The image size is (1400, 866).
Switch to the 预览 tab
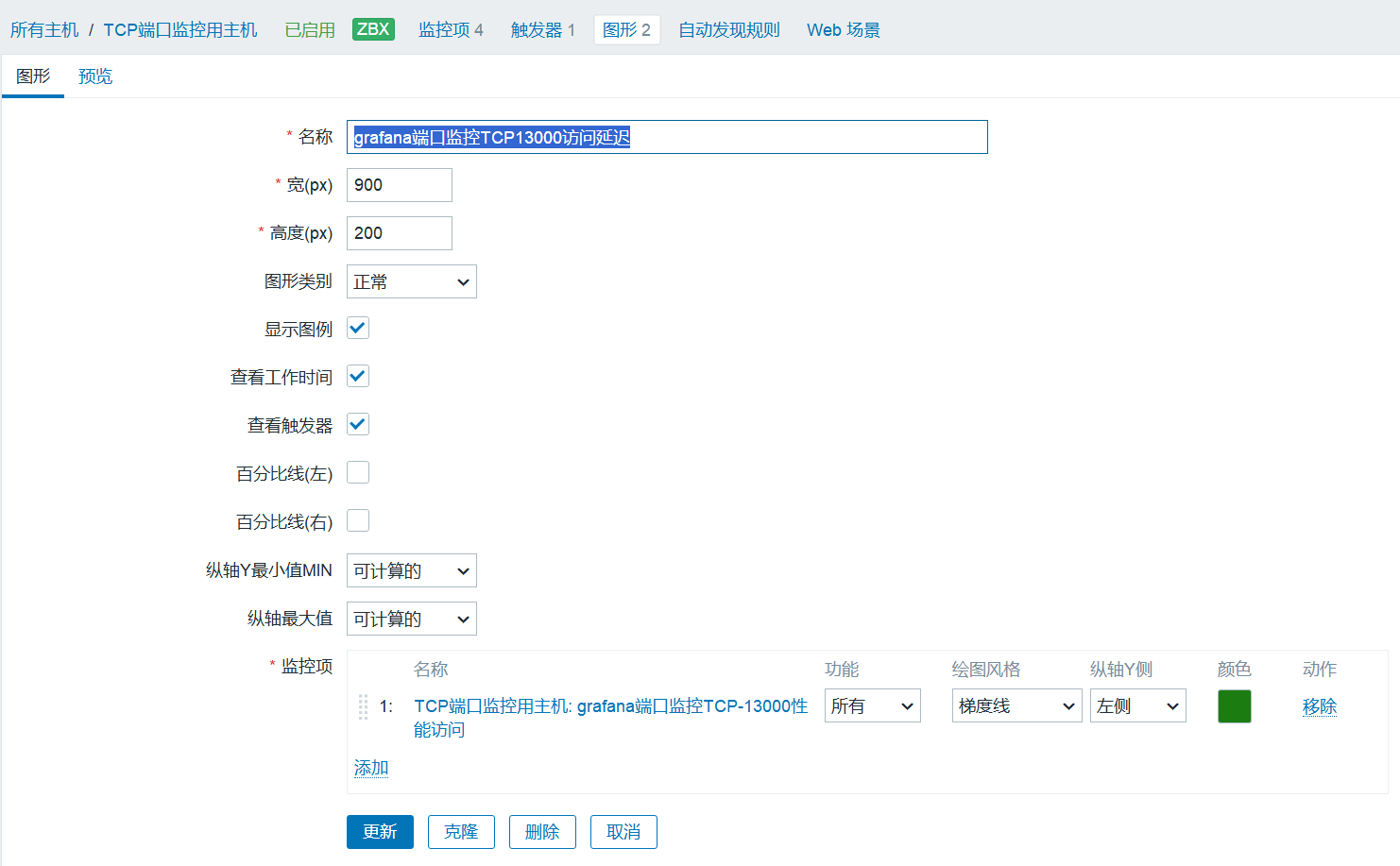(95, 76)
